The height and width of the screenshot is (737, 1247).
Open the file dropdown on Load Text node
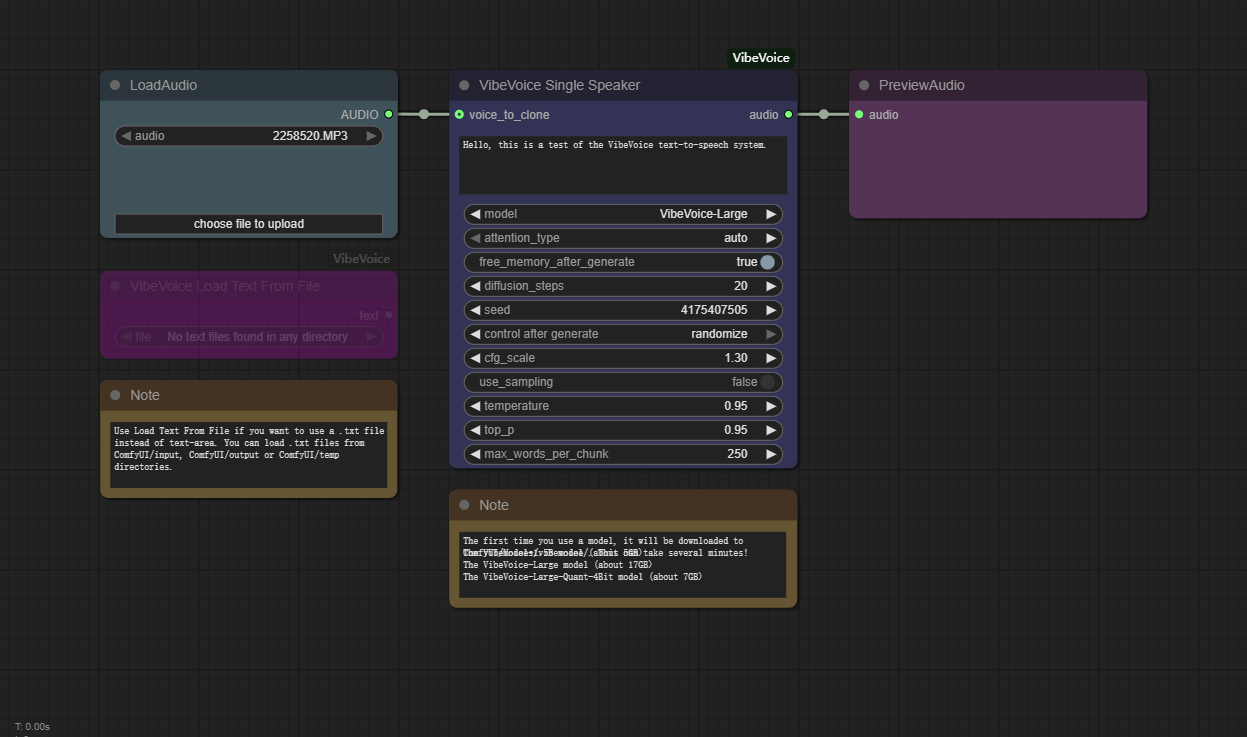(249, 337)
